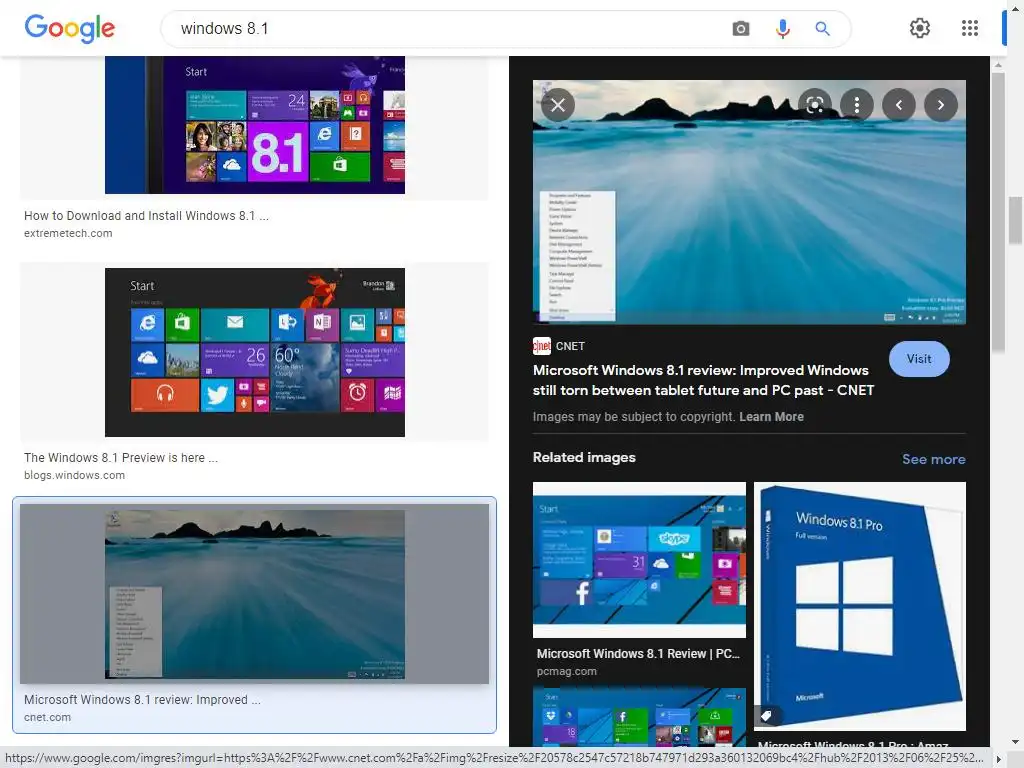Open the Dropbox-tile Start screen related image

(x=639, y=716)
